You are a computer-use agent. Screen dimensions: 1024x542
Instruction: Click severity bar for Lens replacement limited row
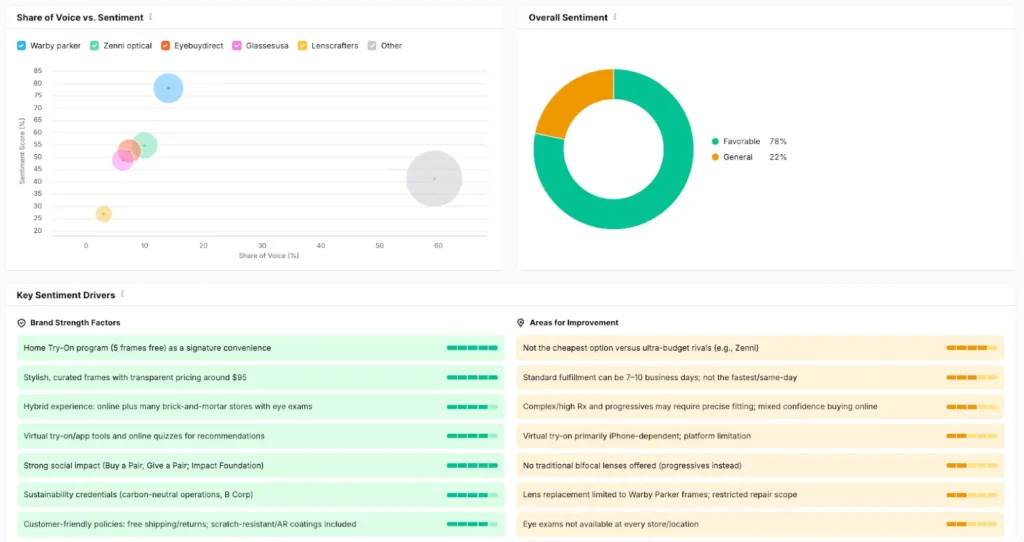click(972, 494)
